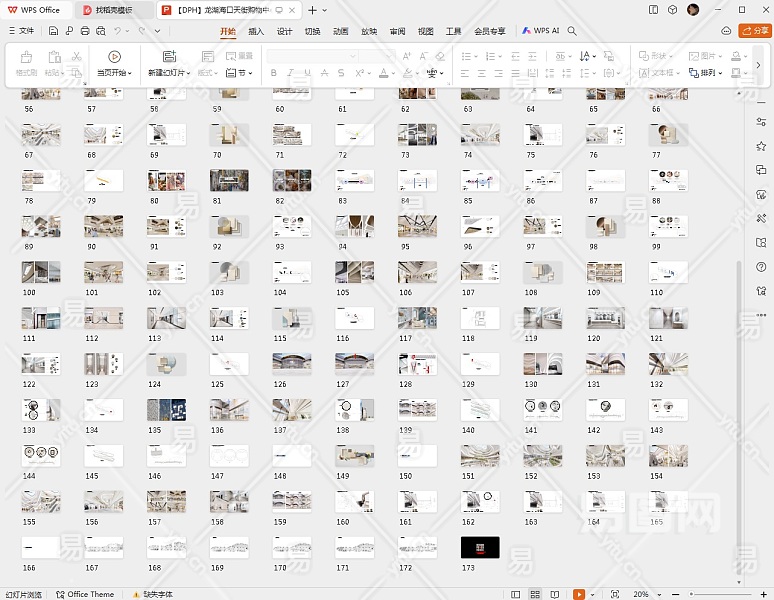This screenshot has height=600, width=774.
Task: Click the orange 分享 share button
Action: click(753, 31)
